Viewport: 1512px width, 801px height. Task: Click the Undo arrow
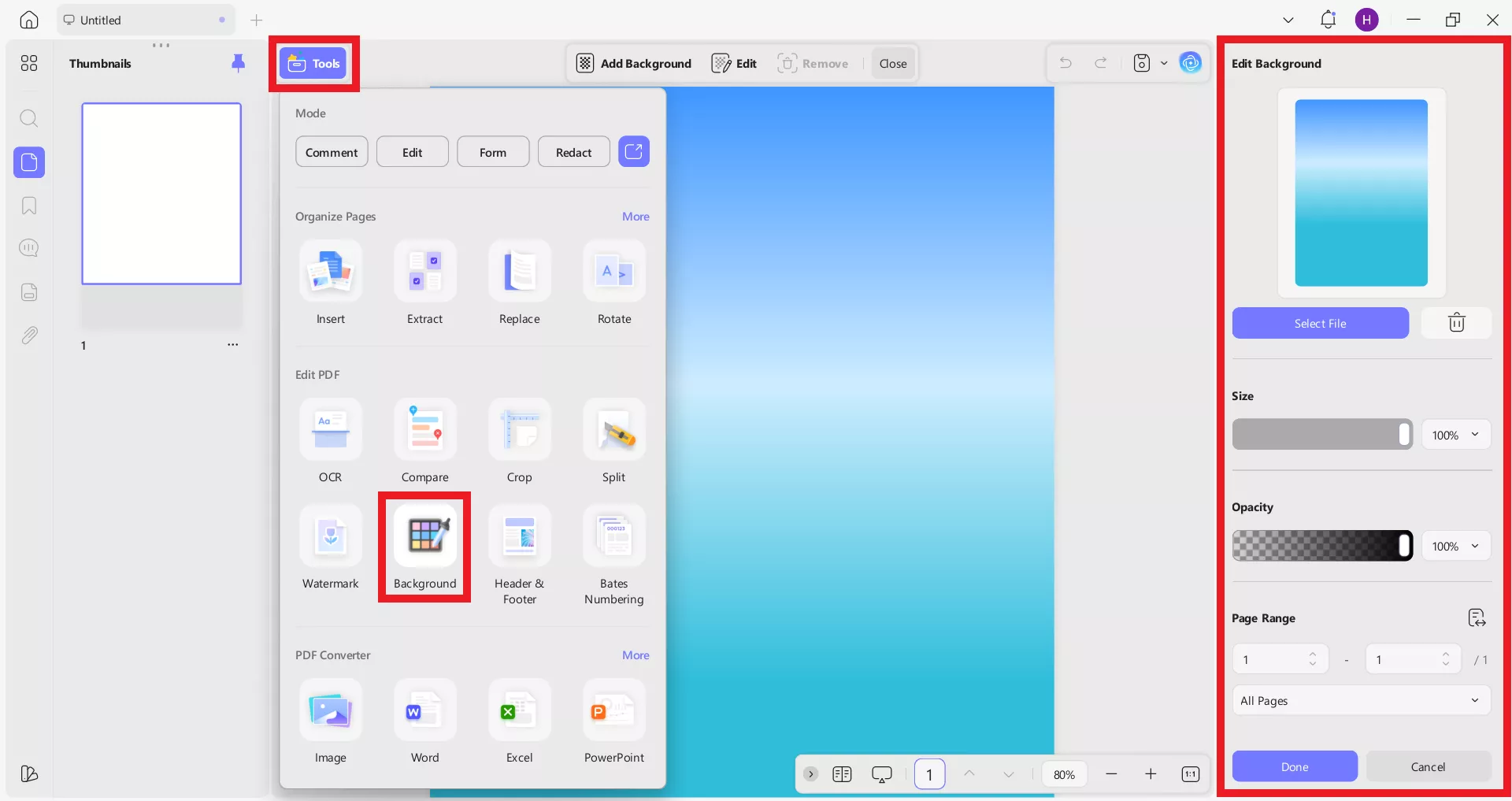tap(1065, 63)
